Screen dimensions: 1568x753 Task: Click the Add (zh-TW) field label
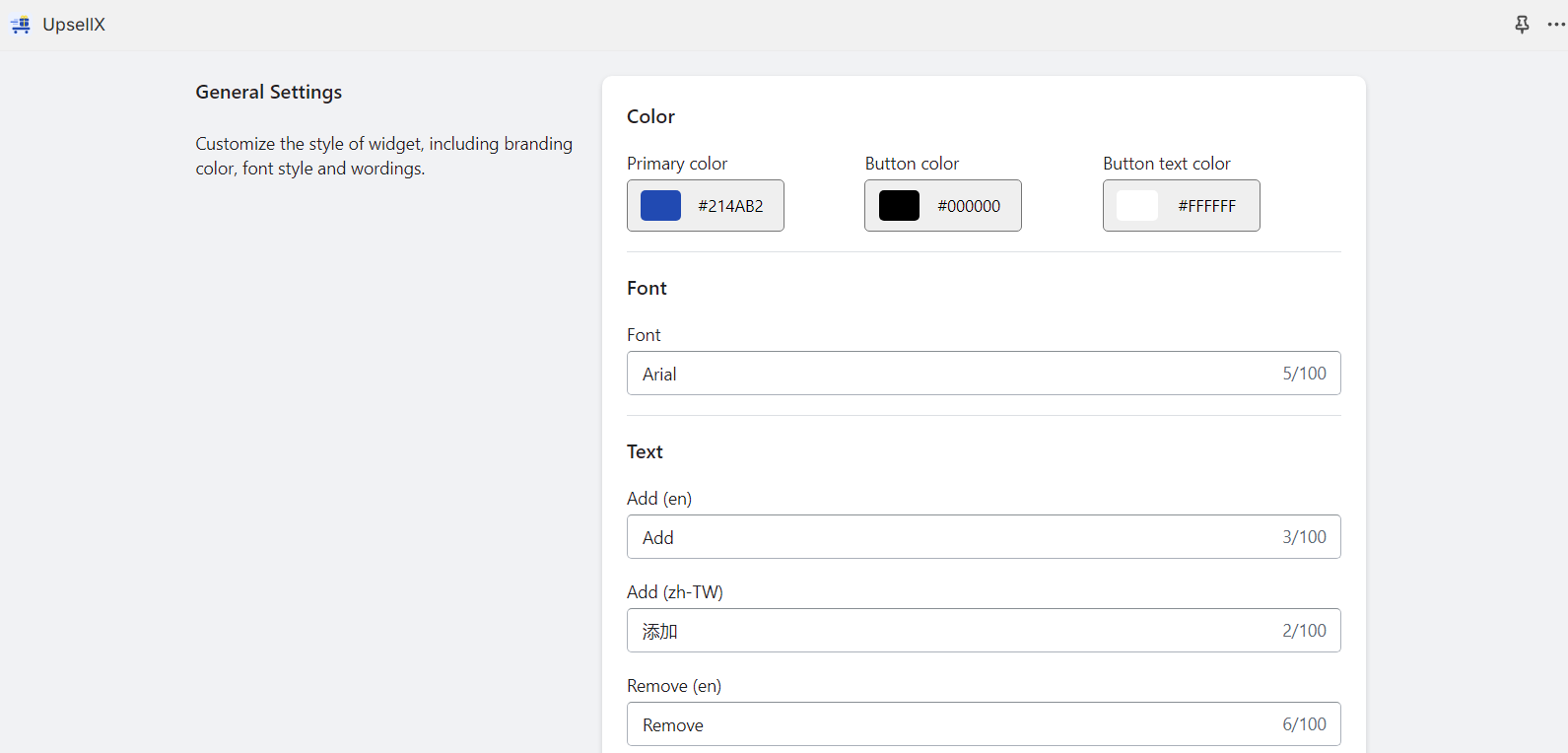pyautogui.click(x=675, y=592)
